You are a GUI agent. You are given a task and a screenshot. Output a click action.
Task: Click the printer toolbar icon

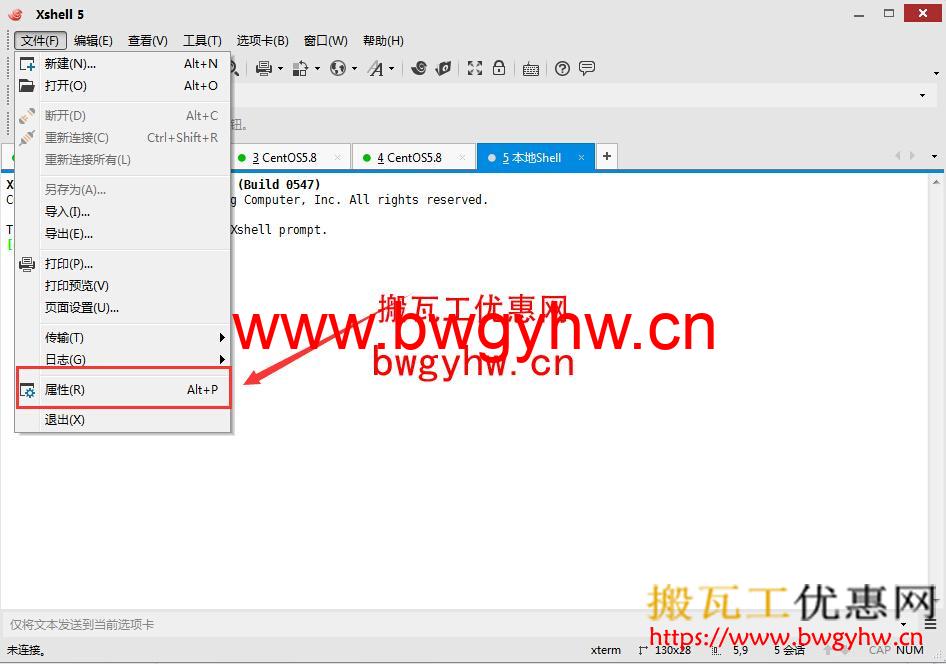[x=264, y=68]
